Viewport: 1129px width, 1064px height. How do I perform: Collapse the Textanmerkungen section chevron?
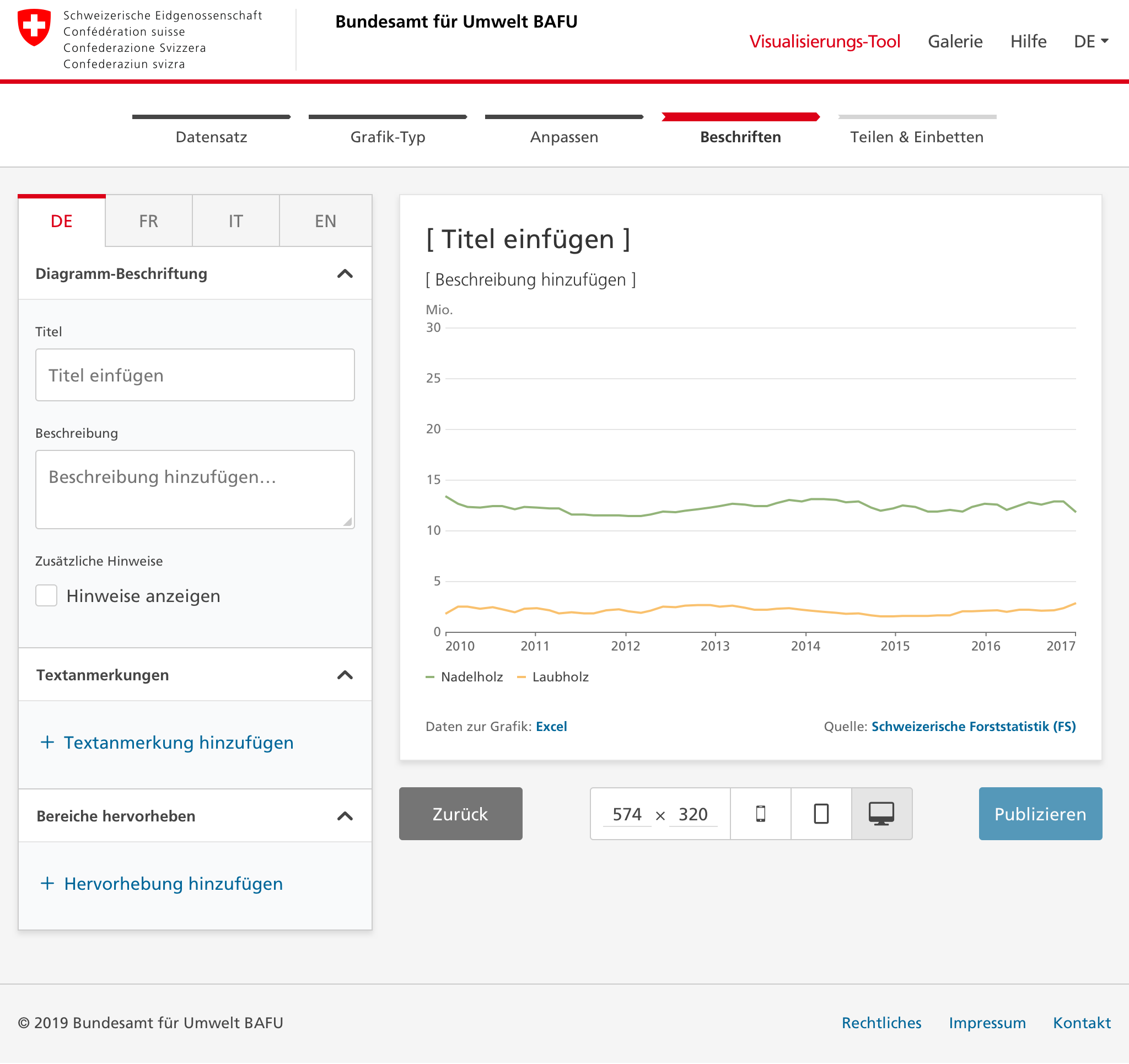pos(345,675)
